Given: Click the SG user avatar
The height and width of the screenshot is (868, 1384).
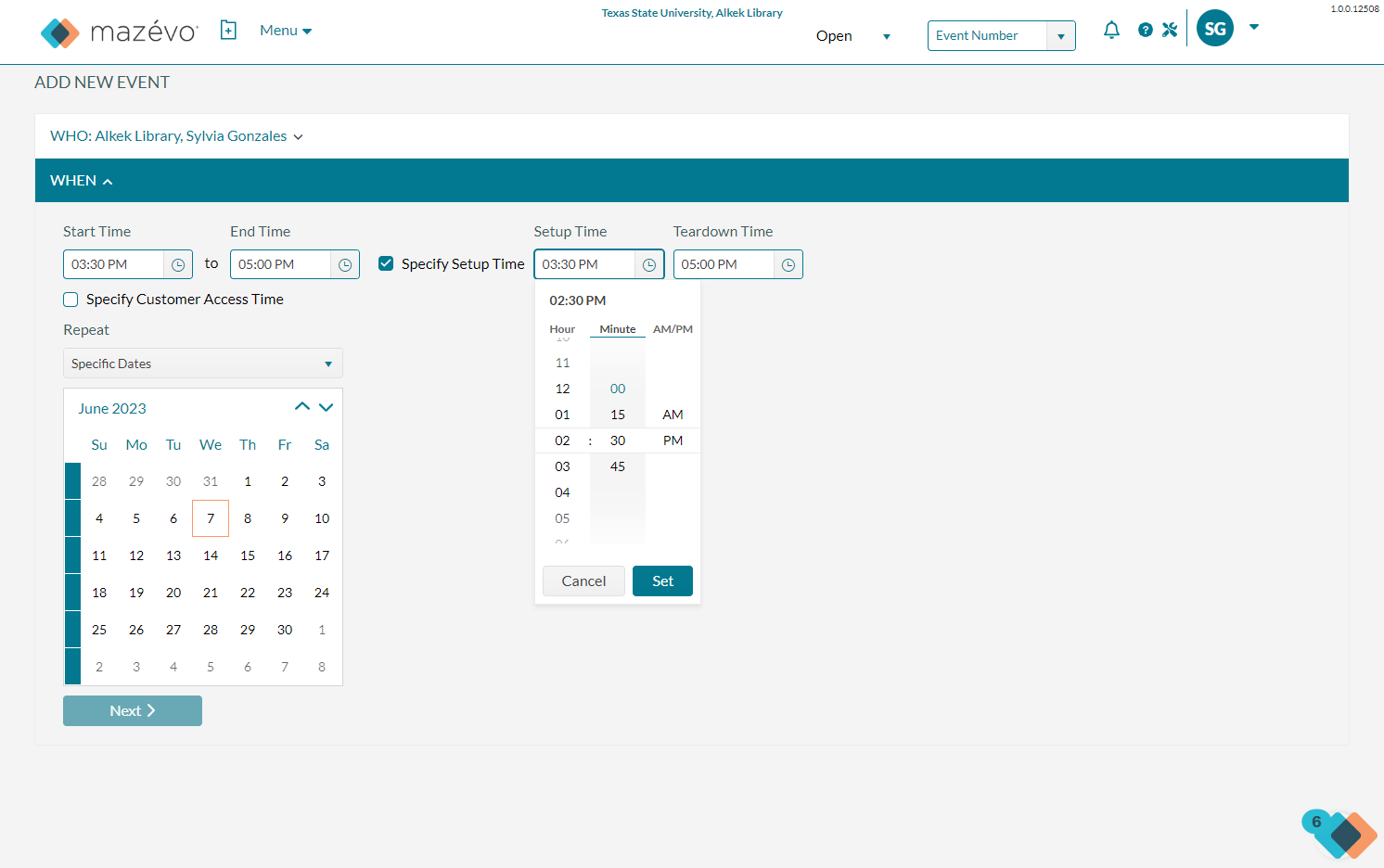Looking at the screenshot, I should point(1215,29).
